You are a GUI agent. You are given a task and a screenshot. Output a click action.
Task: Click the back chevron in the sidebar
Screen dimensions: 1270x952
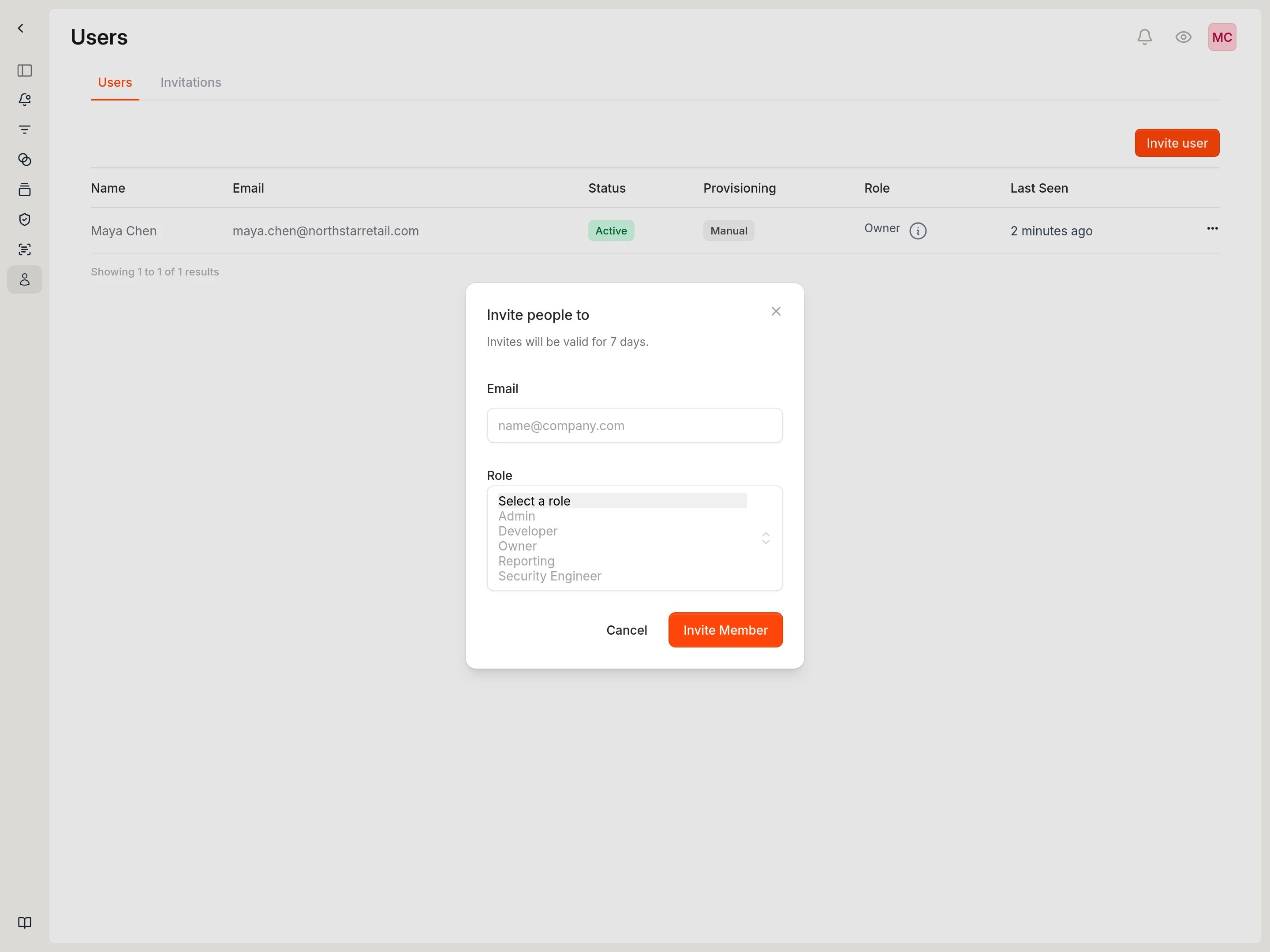(21, 28)
